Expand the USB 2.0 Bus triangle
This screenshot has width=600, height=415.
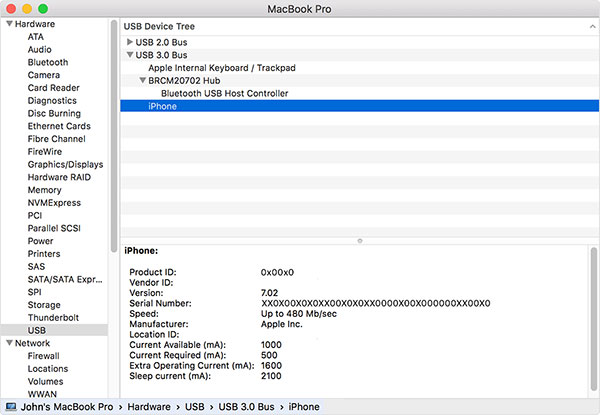(130, 42)
